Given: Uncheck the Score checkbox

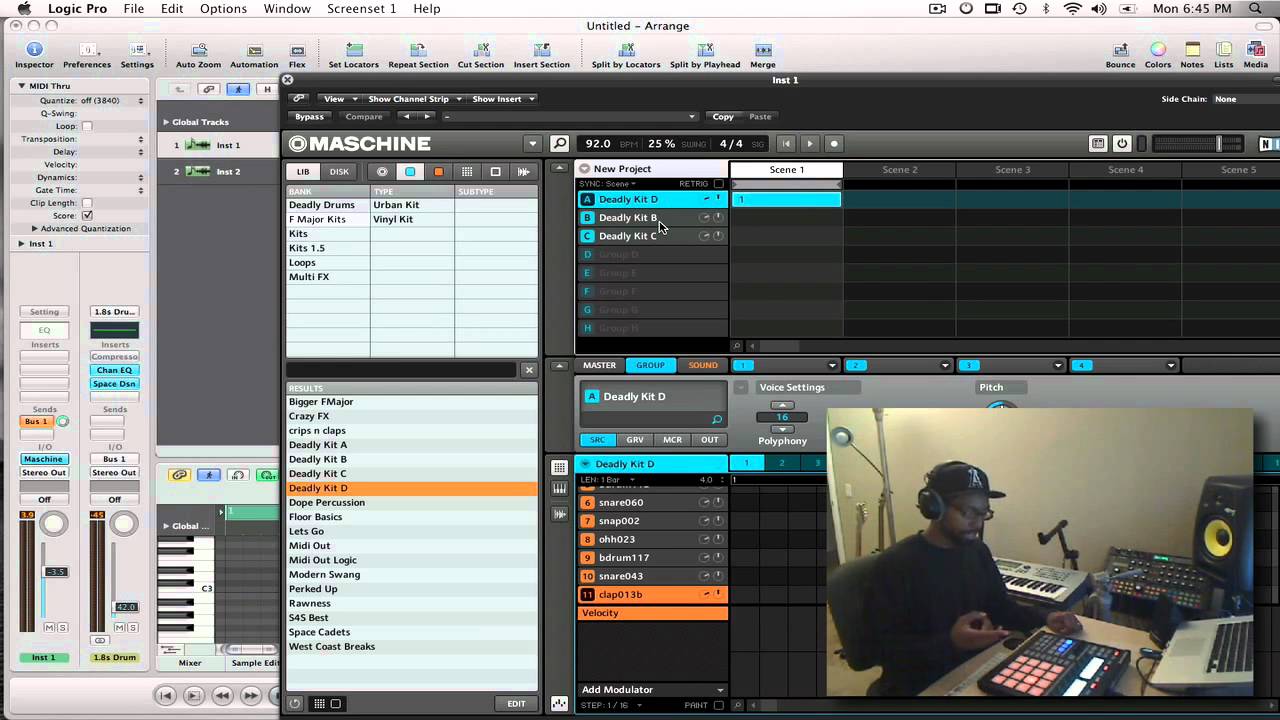Looking at the screenshot, I should click(x=87, y=215).
